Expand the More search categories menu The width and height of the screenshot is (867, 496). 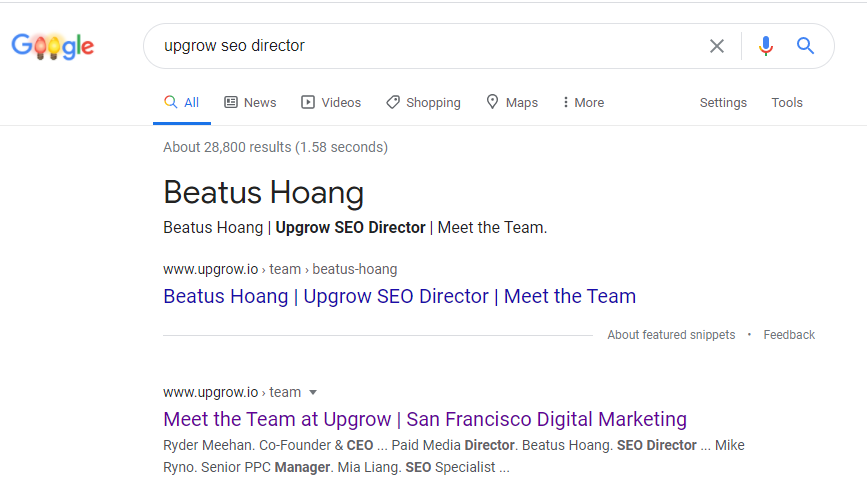[x=583, y=103]
